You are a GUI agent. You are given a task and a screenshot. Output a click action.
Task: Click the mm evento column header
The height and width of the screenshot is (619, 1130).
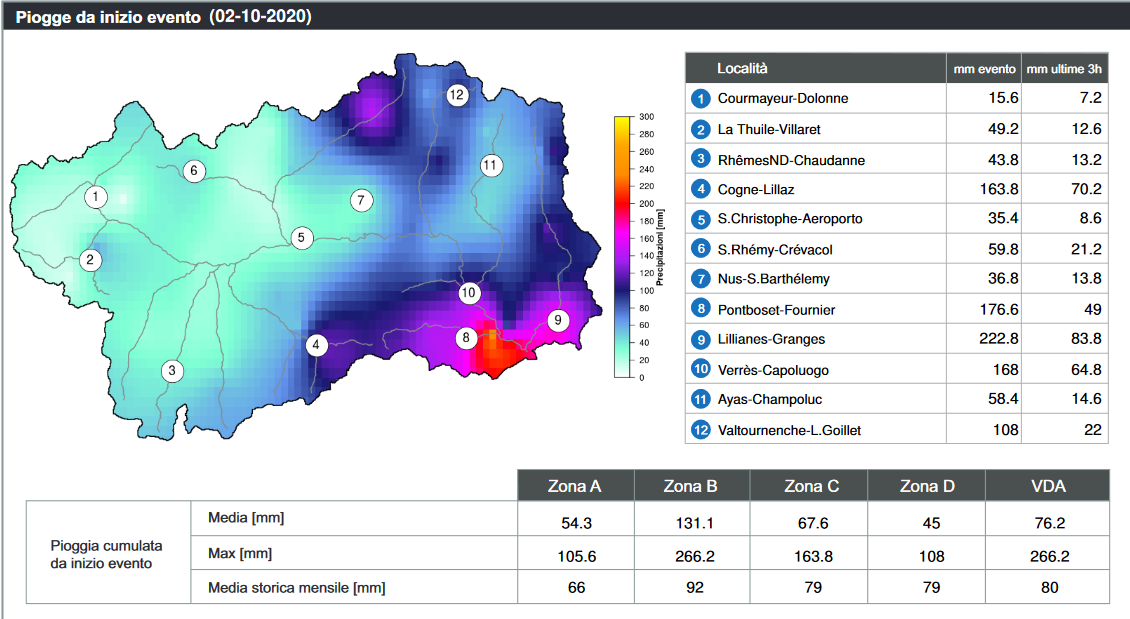tap(983, 69)
